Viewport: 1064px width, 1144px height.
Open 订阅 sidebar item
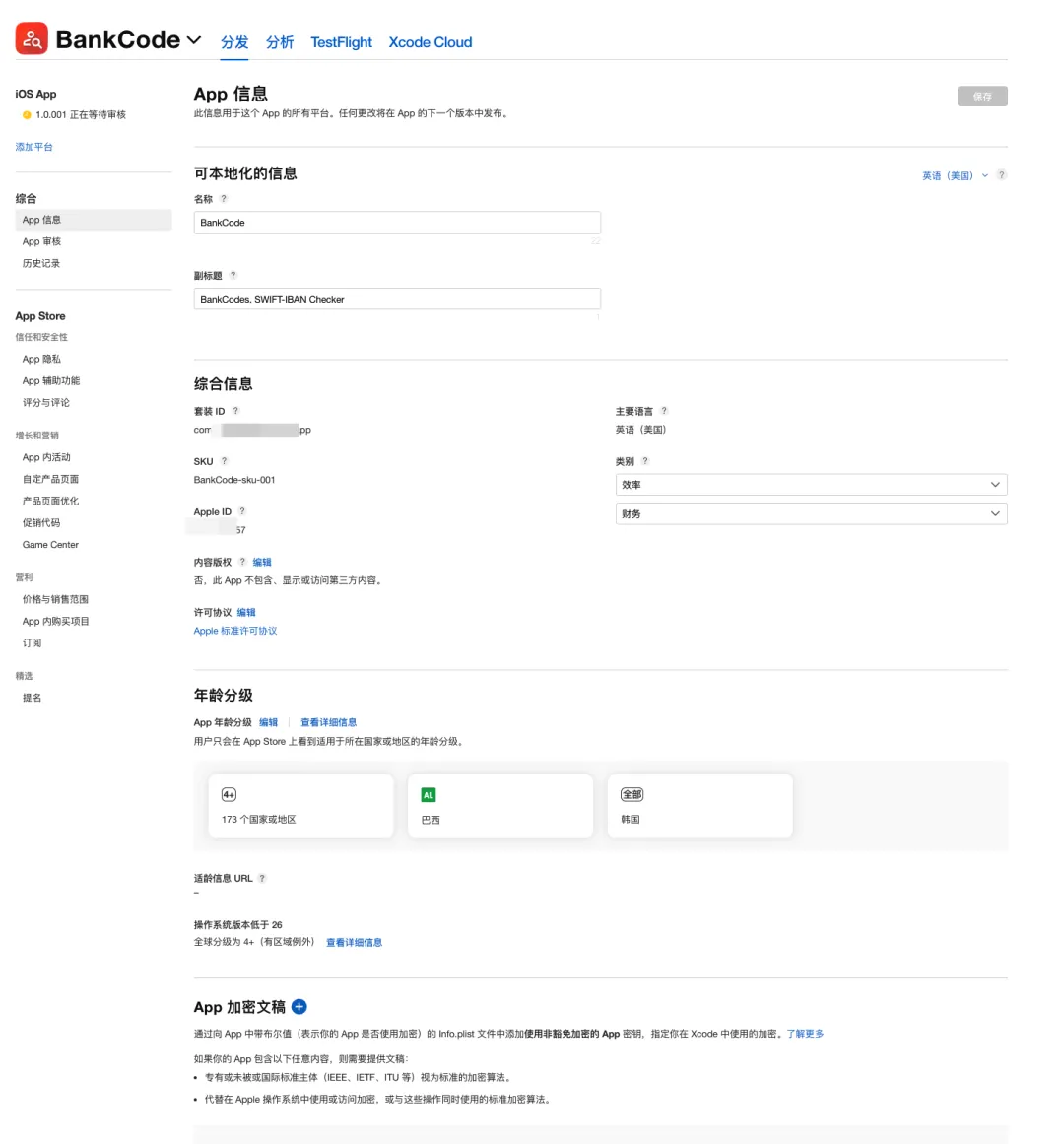32,643
